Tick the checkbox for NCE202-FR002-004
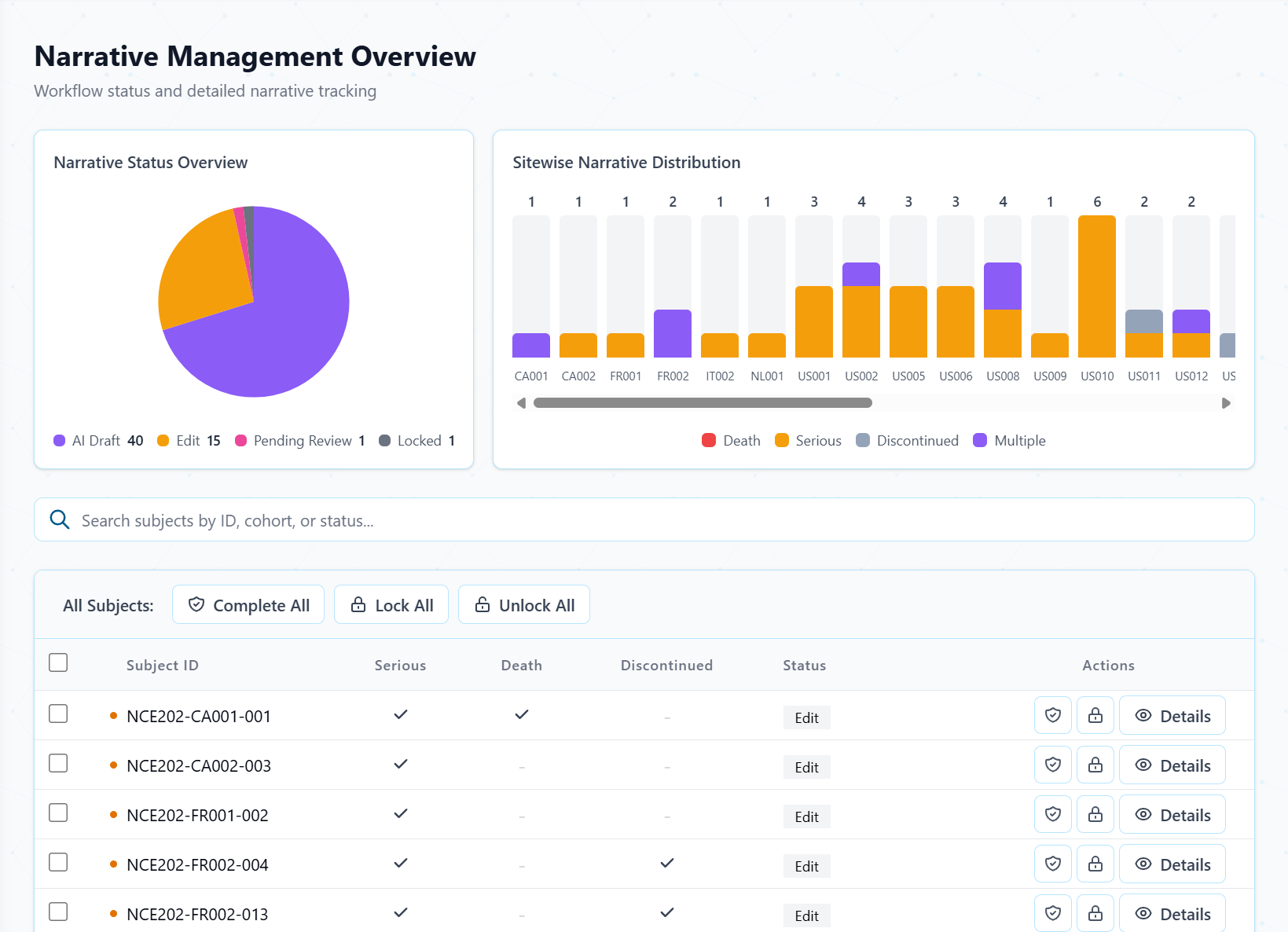This screenshot has width=1288, height=932. click(58, 862)
